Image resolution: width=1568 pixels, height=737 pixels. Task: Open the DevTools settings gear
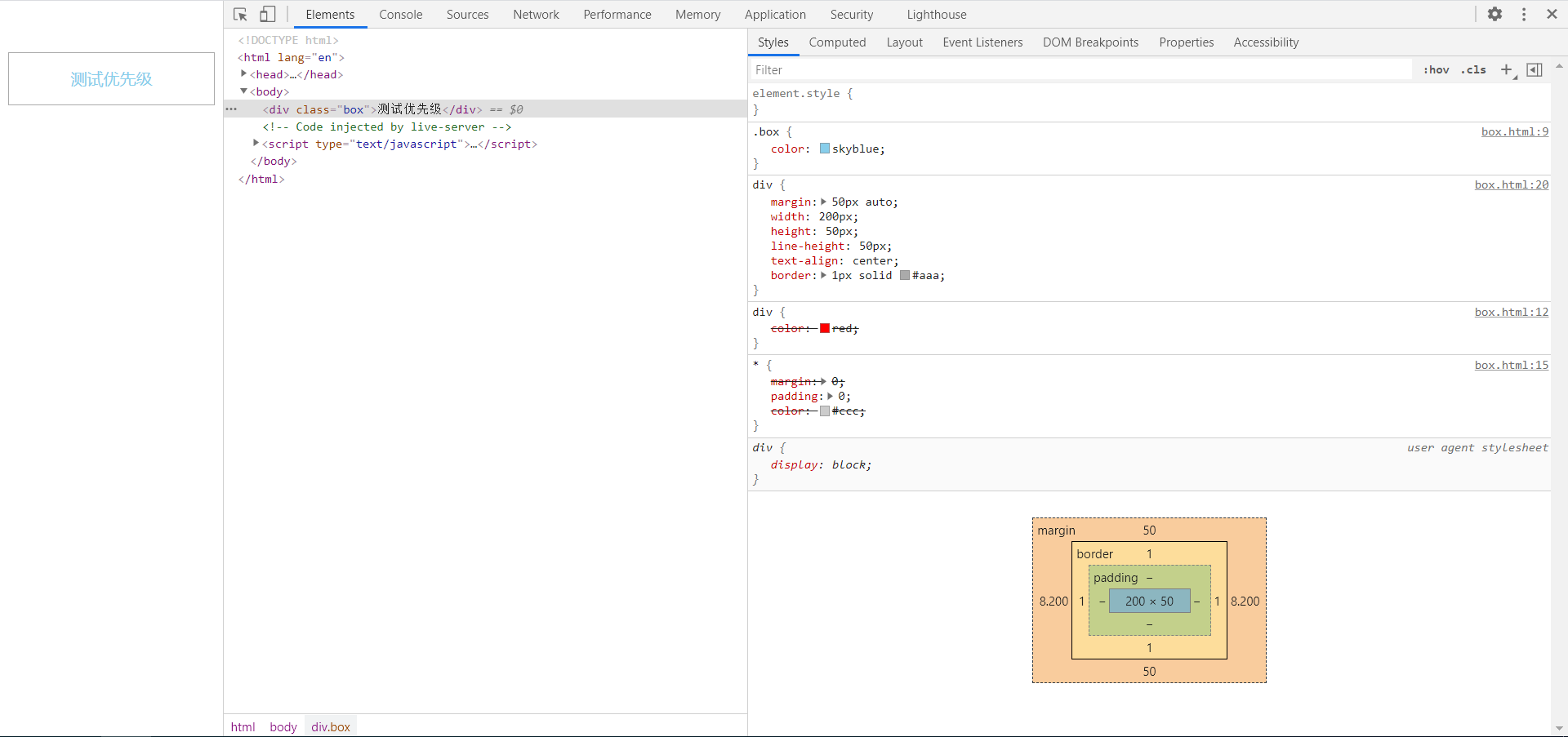[1495, 14]
